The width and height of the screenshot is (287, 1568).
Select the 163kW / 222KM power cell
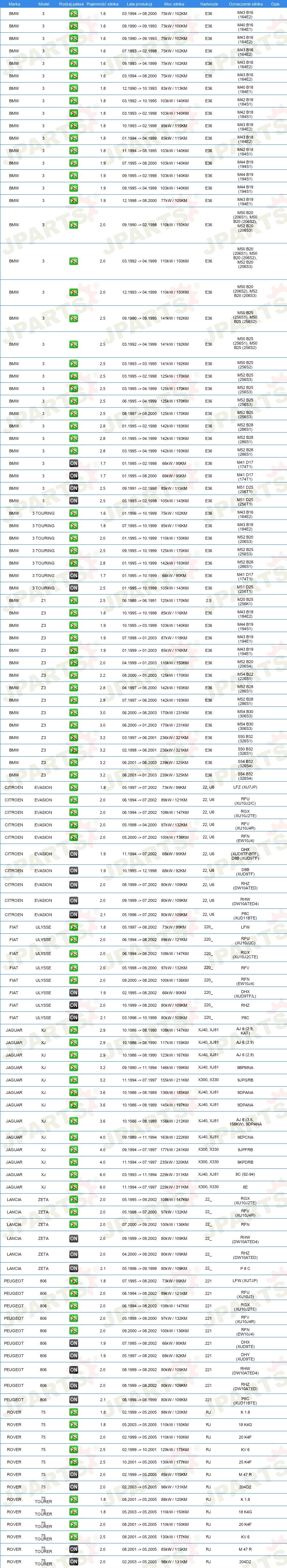coord(174,1137)
